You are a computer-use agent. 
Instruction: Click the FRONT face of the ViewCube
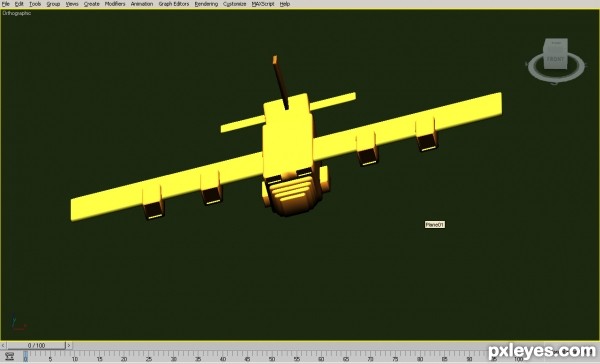(x=555, y=60)
